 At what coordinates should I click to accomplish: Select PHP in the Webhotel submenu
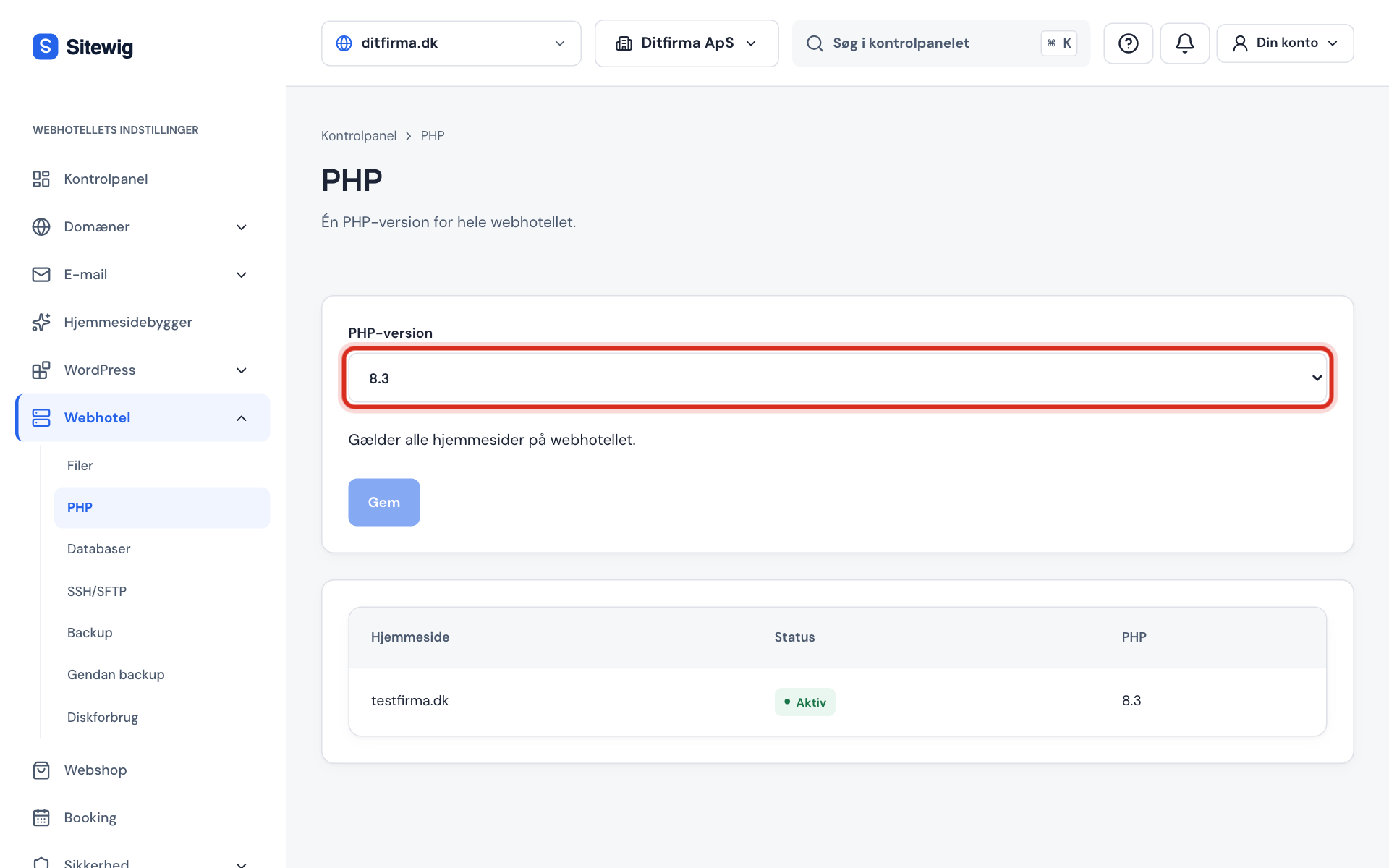click(162, 507)
